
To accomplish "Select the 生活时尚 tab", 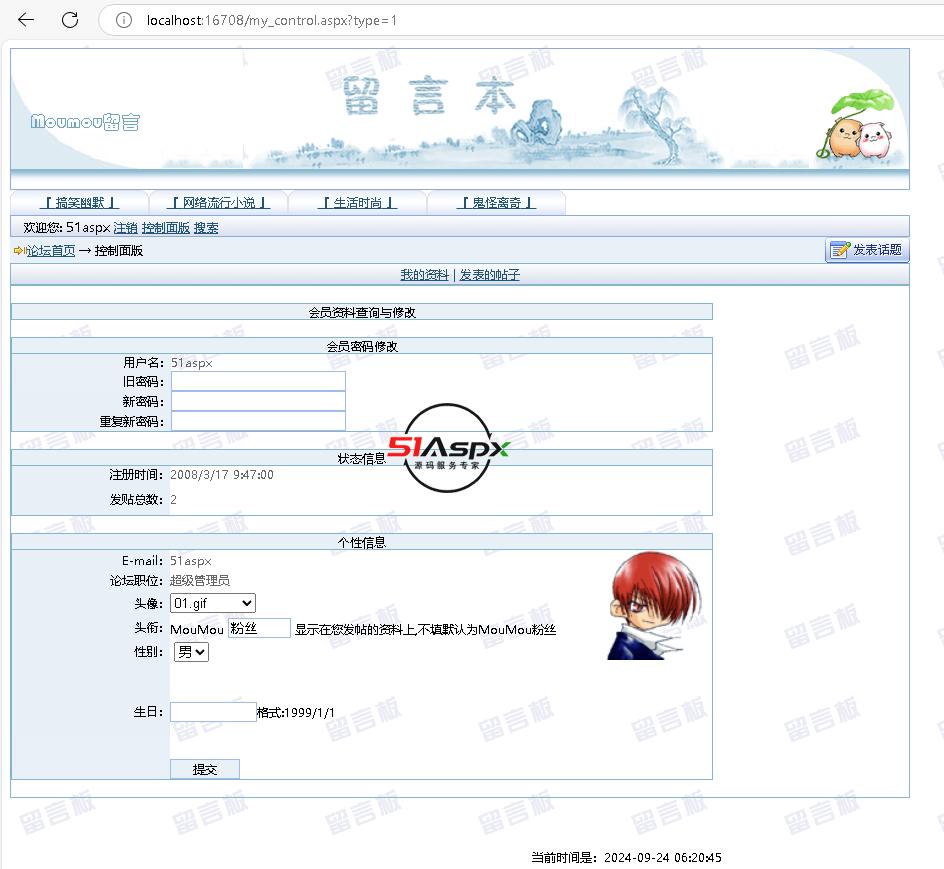I will coord(357,203).
